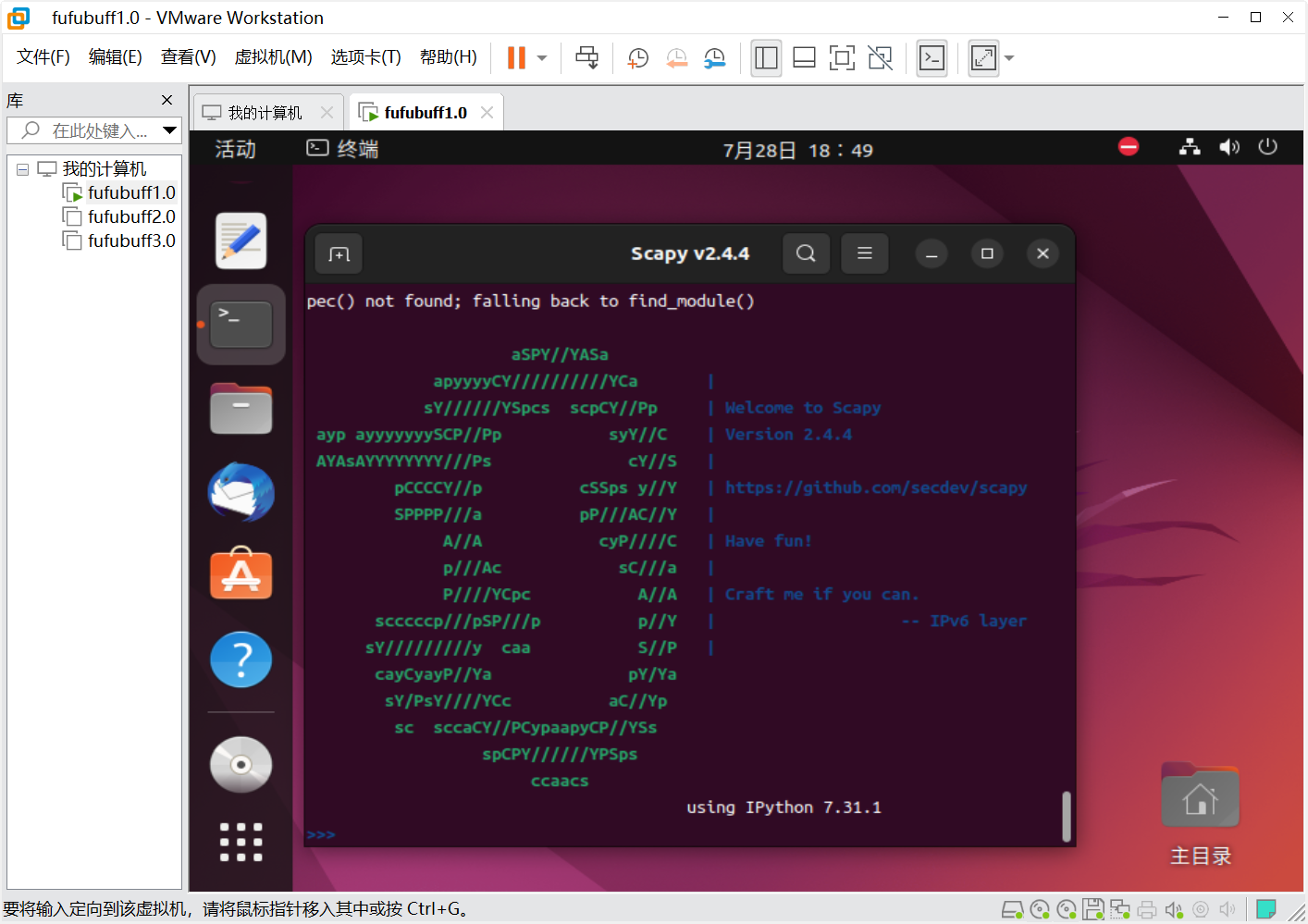Viewport: 1308px width, 924px height.
Task: Open the 选项卡(T) menu
Action: coord(366,57)
